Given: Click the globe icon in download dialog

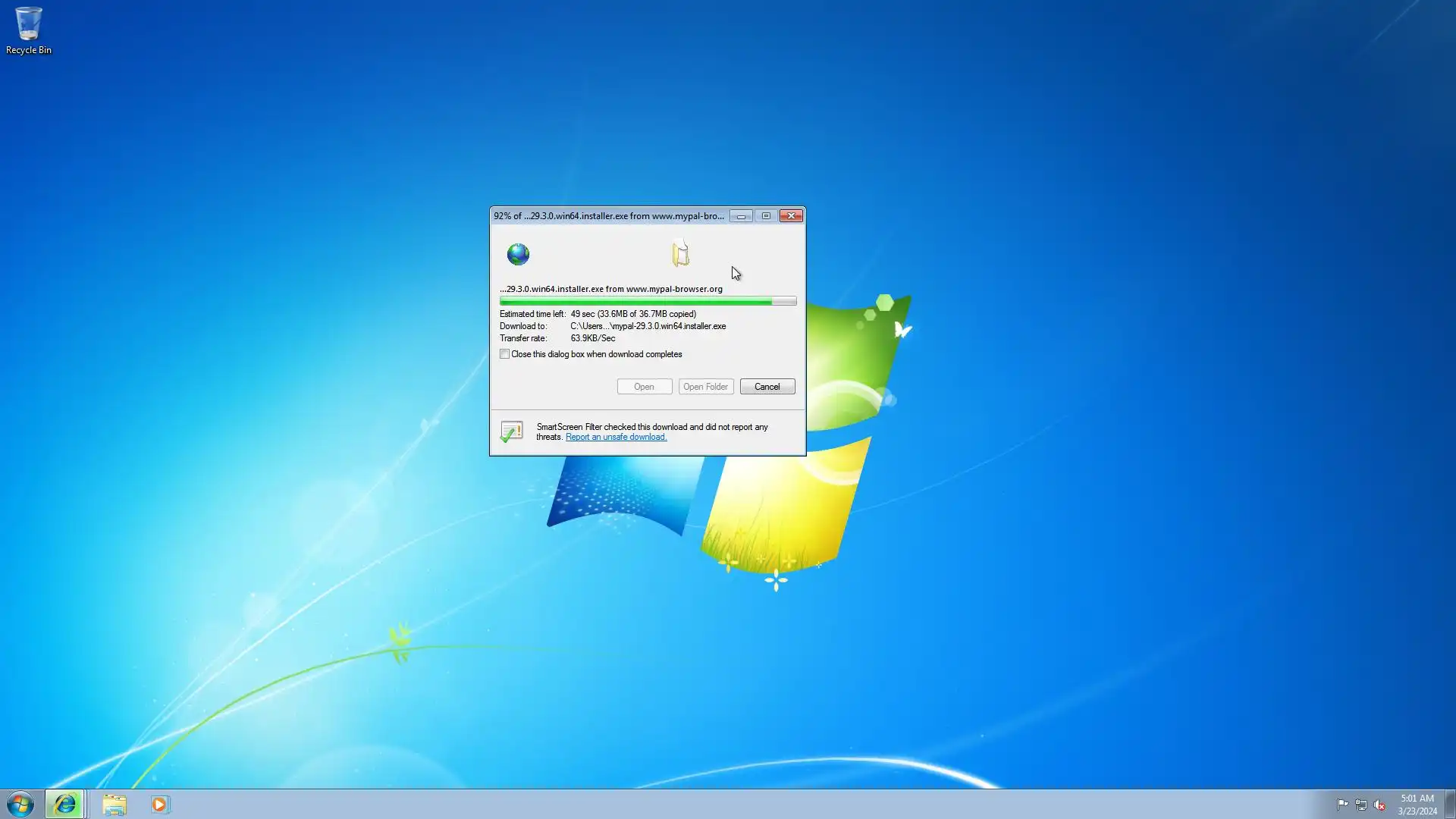Looking at the screenshot, I should (x=518, y=254).
